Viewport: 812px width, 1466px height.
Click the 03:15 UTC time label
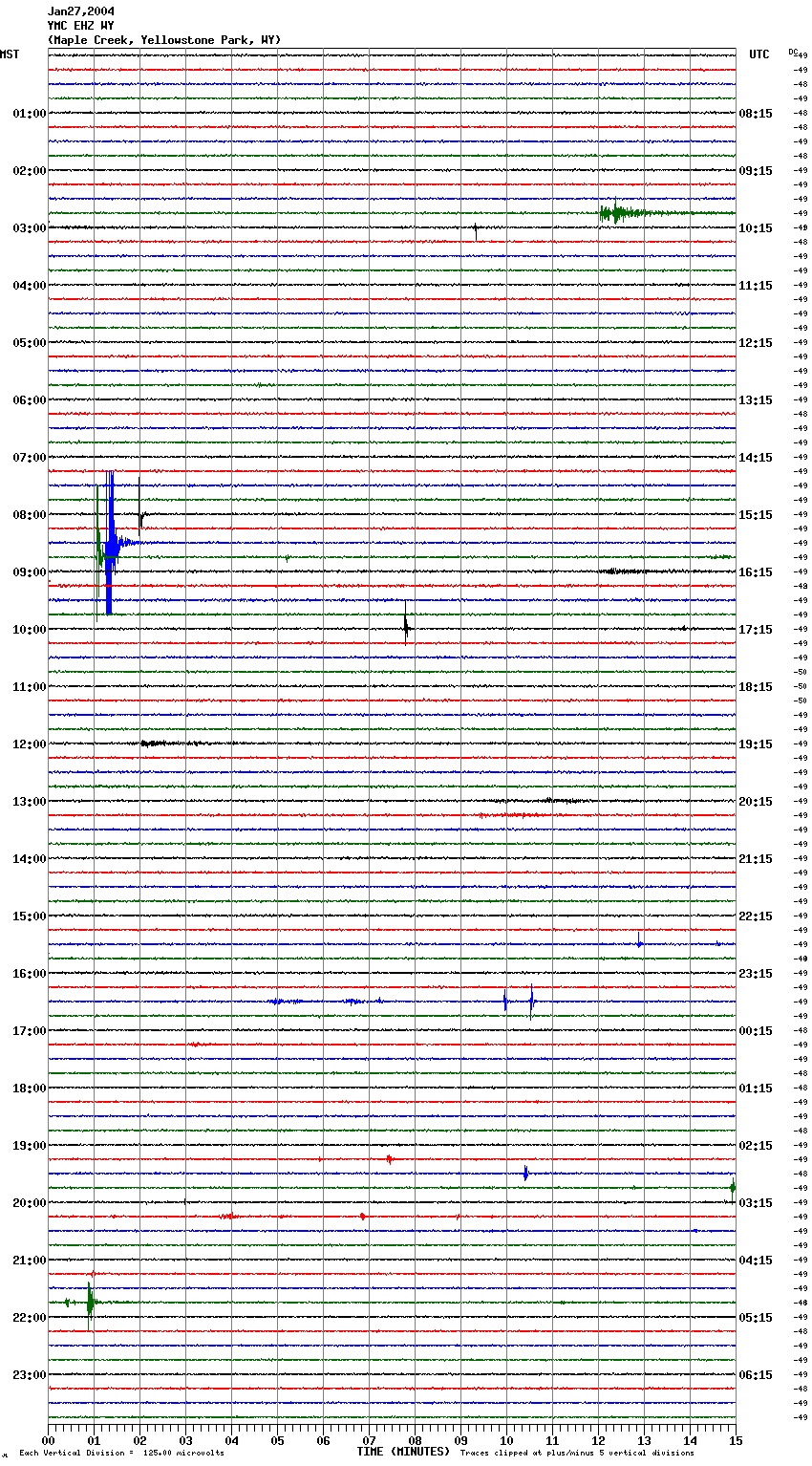coord(756,1203)
